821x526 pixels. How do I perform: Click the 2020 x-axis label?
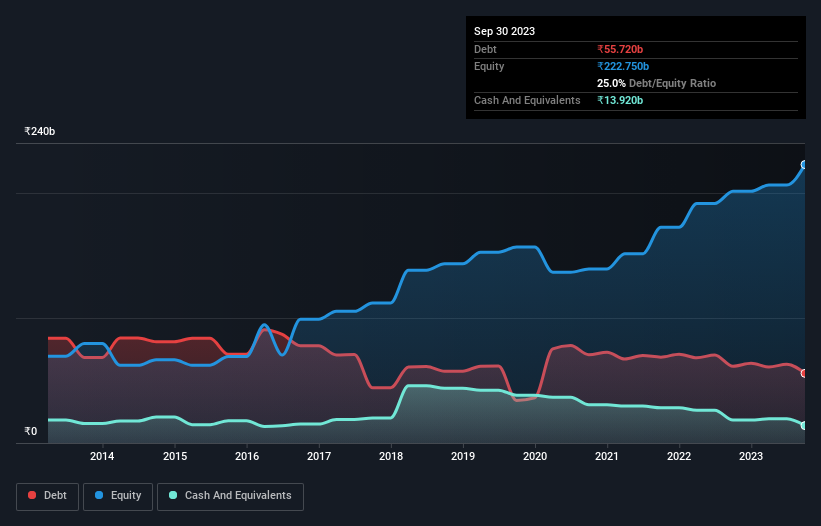(535, 456)
